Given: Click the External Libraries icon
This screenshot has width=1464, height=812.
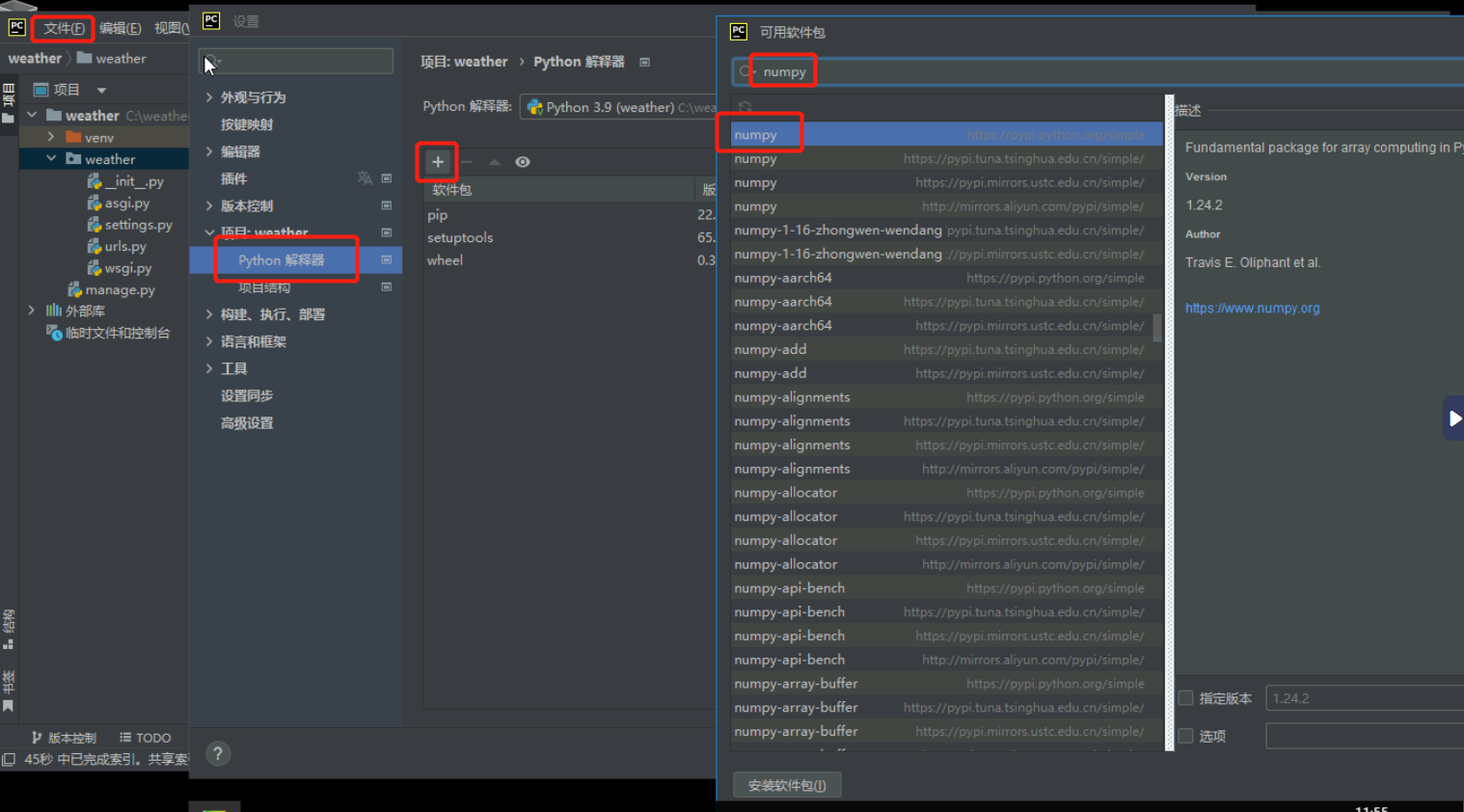Looking at the screenshot, I should click(54, 311).
